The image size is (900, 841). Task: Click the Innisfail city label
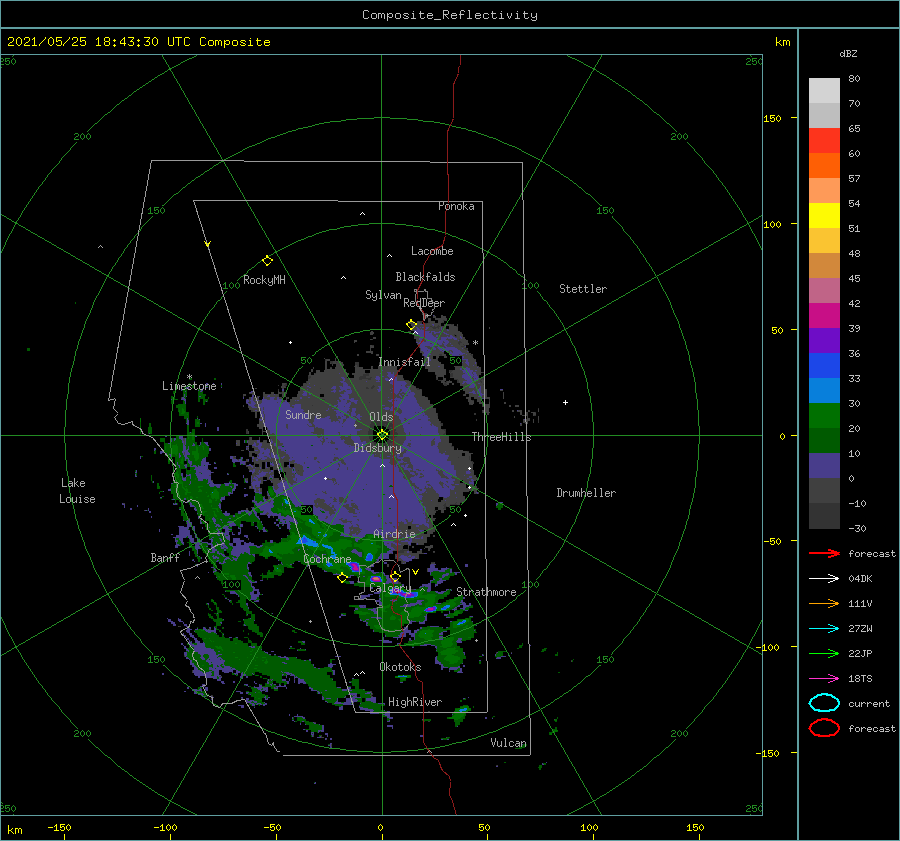[404, 362]
